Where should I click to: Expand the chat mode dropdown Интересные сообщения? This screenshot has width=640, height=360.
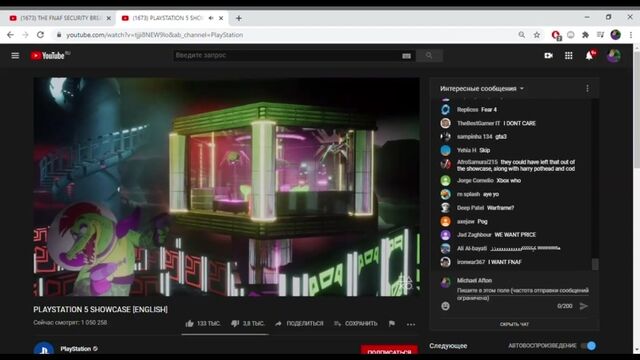pos(482,89)
